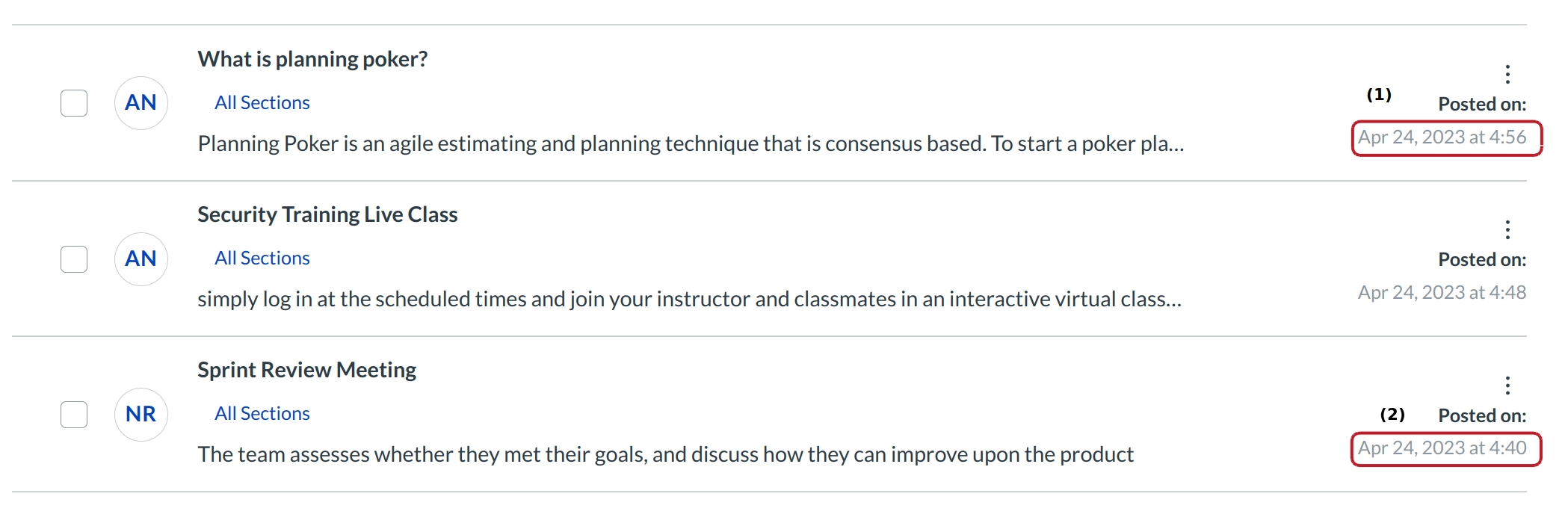Open the Security Training Live Class announcement
The width and height of the screenshot is (1568, 526).
(x=327, y=214)
